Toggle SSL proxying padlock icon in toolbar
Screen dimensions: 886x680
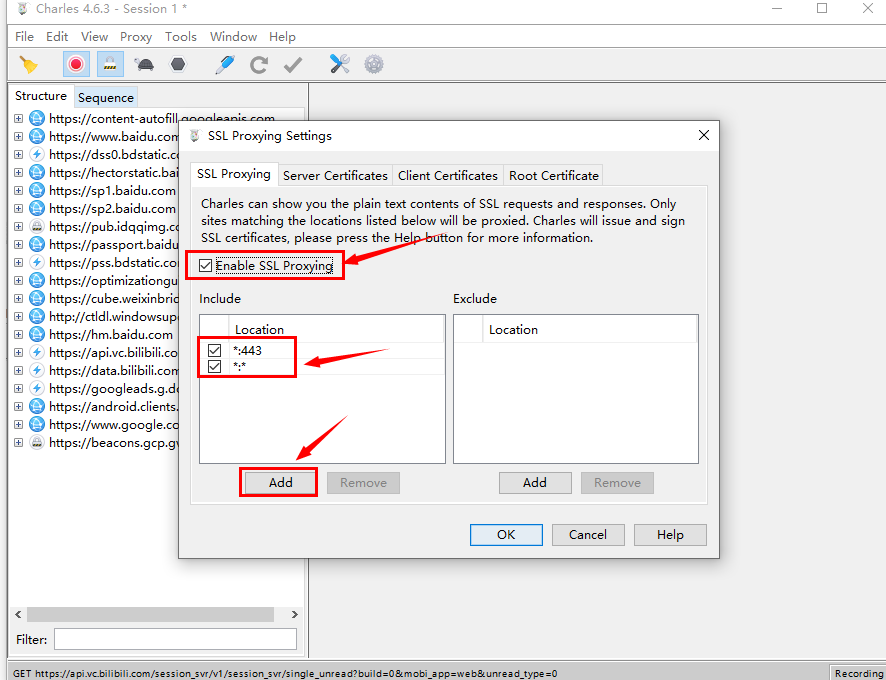click(110, 64)
